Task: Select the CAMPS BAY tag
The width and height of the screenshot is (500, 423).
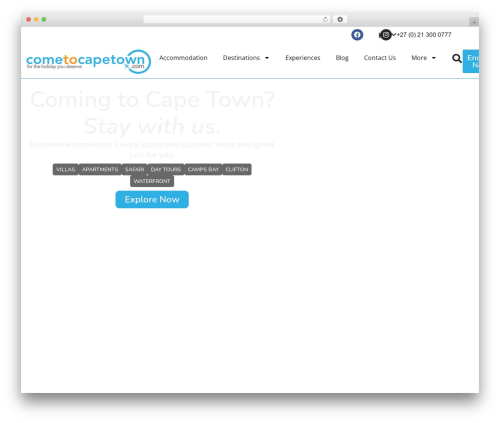Action: click(203, 169)
